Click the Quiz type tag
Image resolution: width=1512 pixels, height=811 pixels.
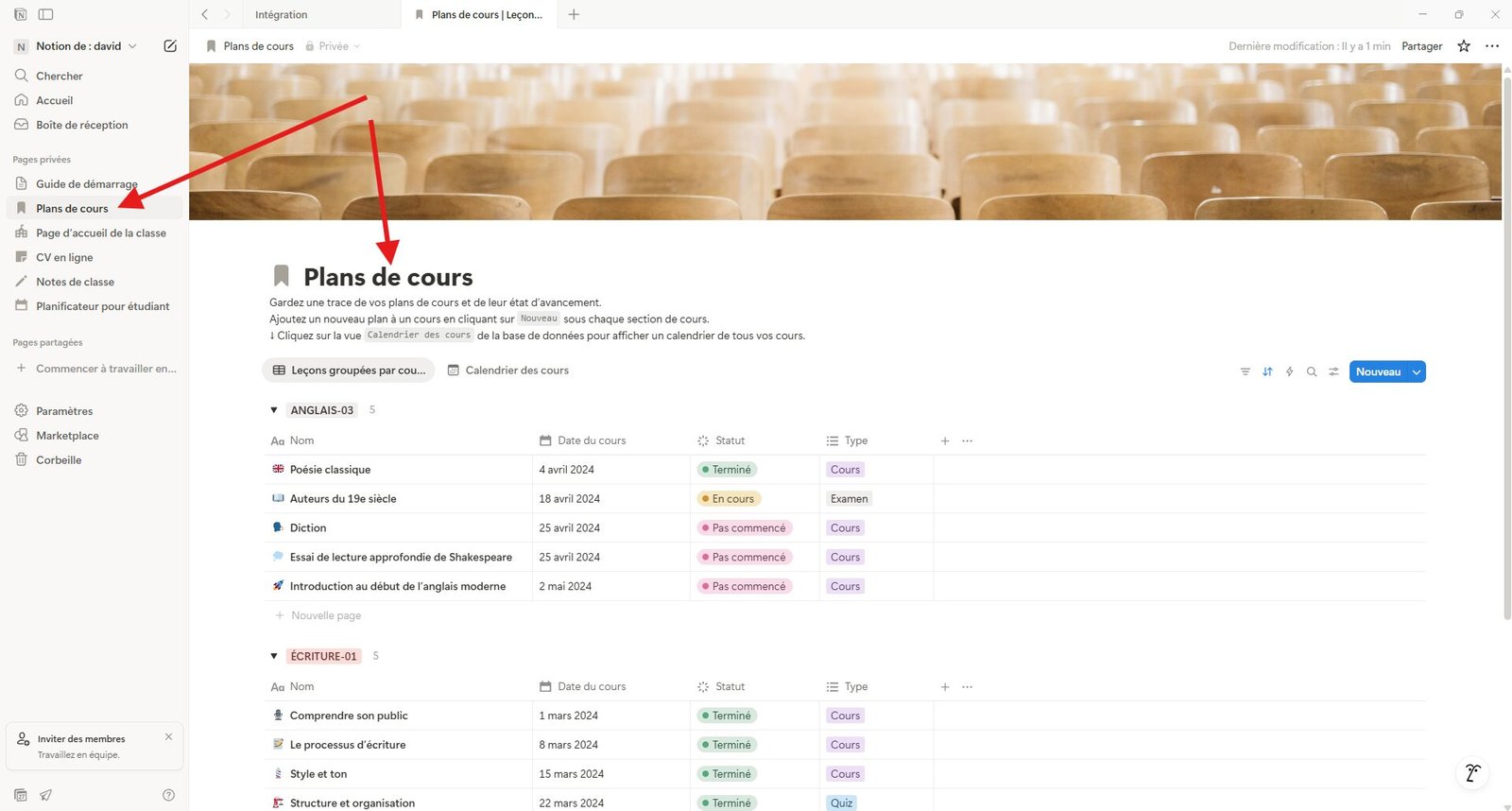coord(841,803)
